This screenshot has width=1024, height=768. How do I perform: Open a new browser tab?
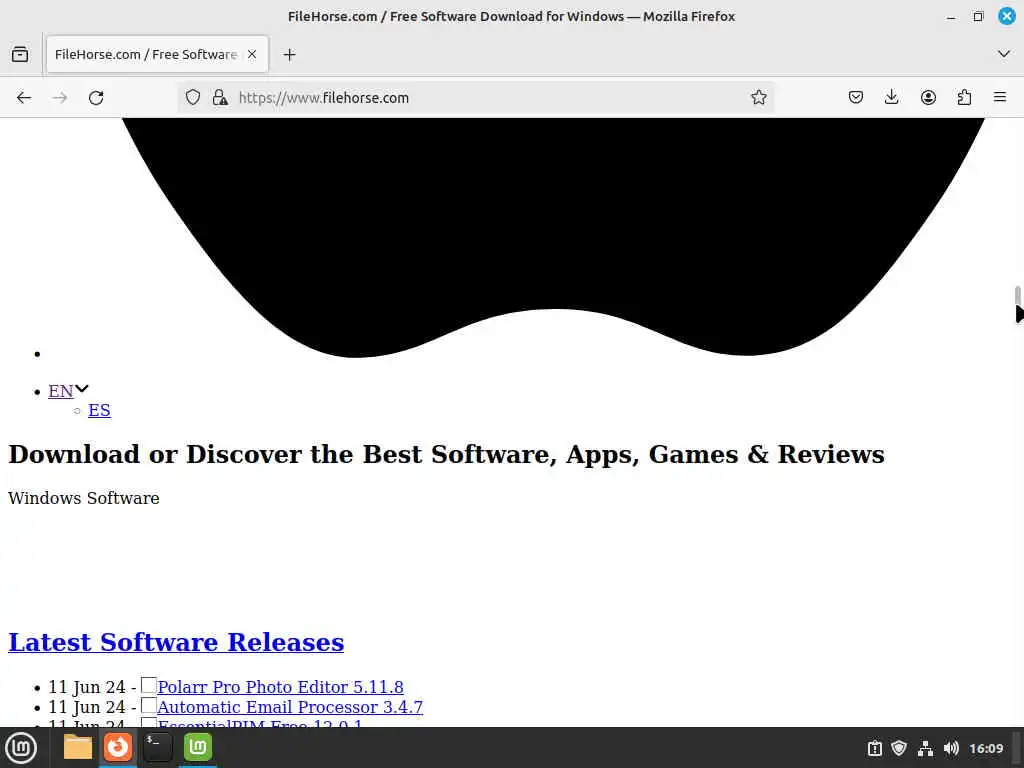289,55
